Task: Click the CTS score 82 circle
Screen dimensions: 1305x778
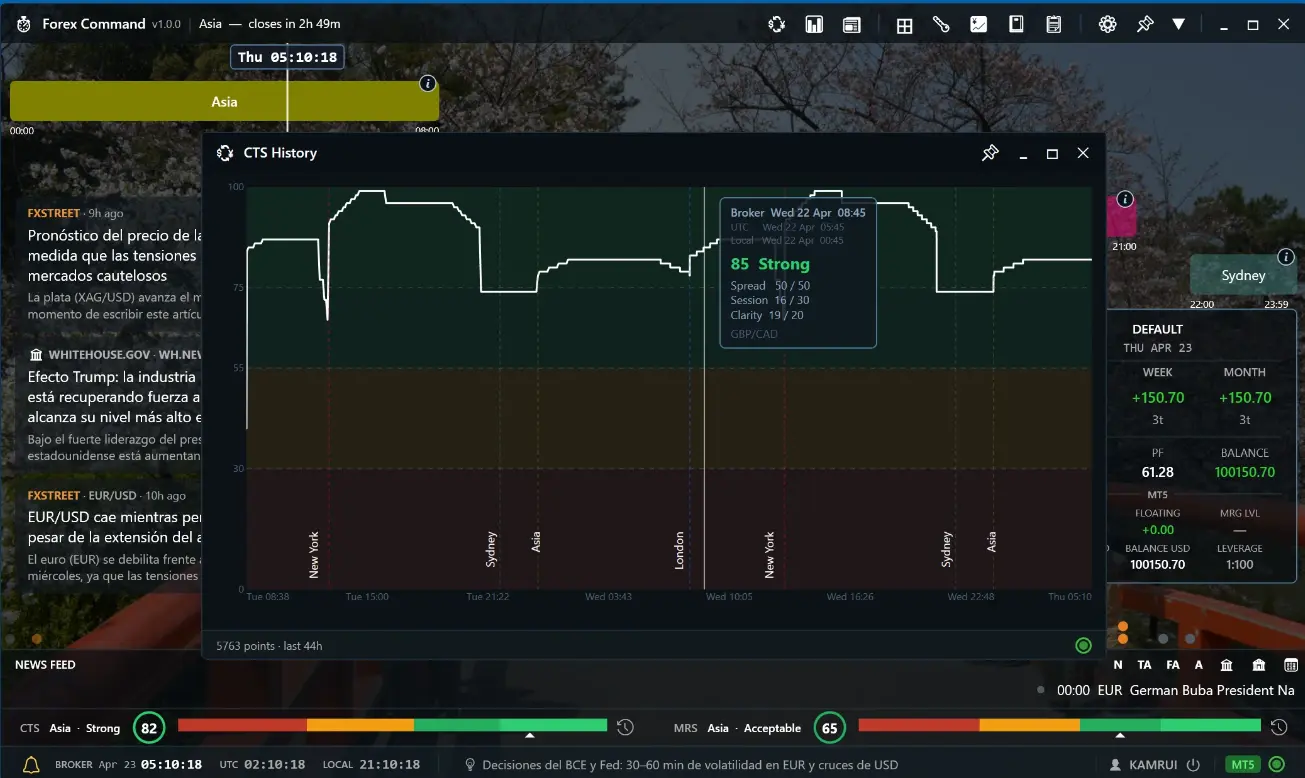Action: tap(149, 728)
